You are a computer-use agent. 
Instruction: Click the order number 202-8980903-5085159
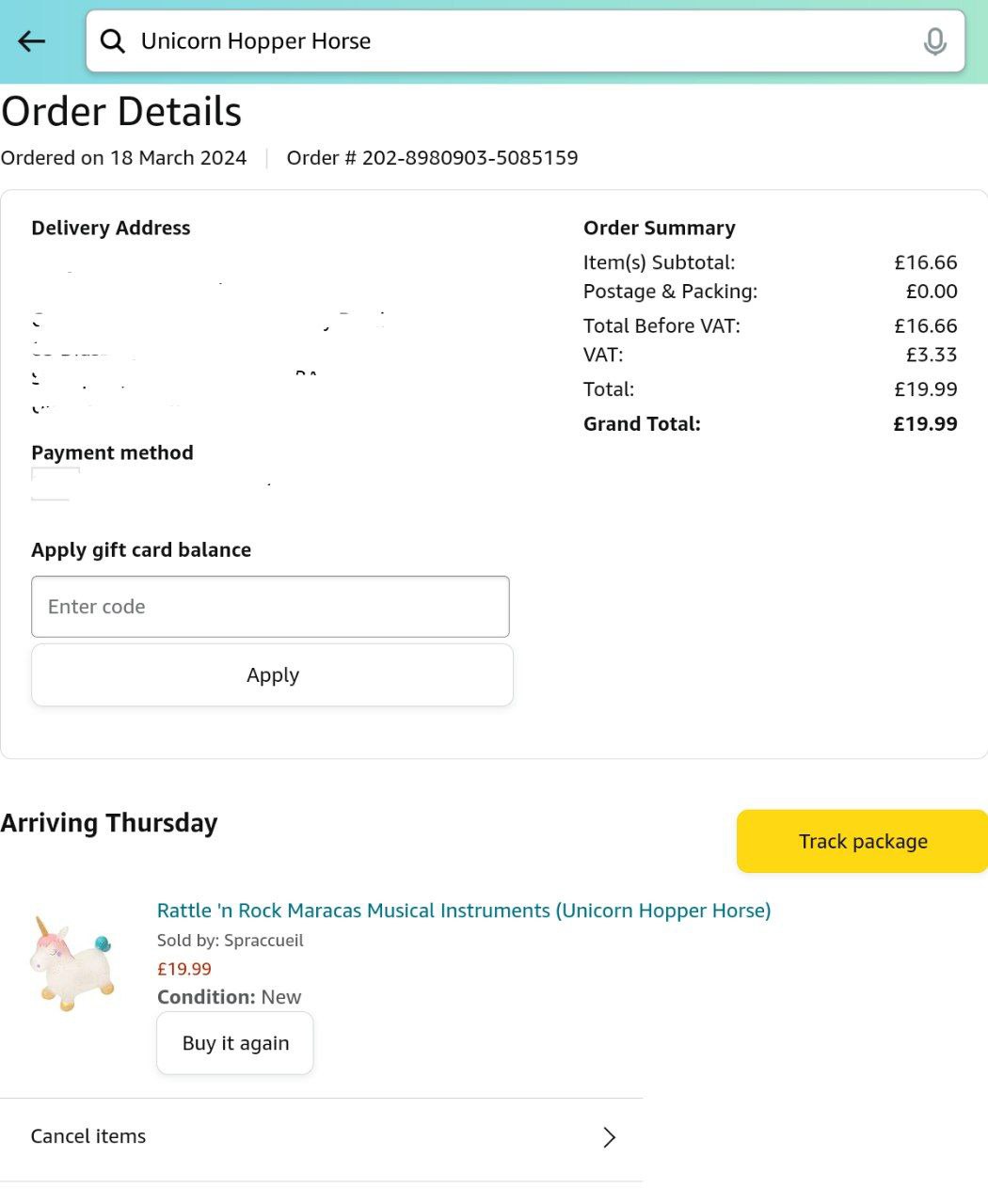pyautogui.click(x=470, y=158)
